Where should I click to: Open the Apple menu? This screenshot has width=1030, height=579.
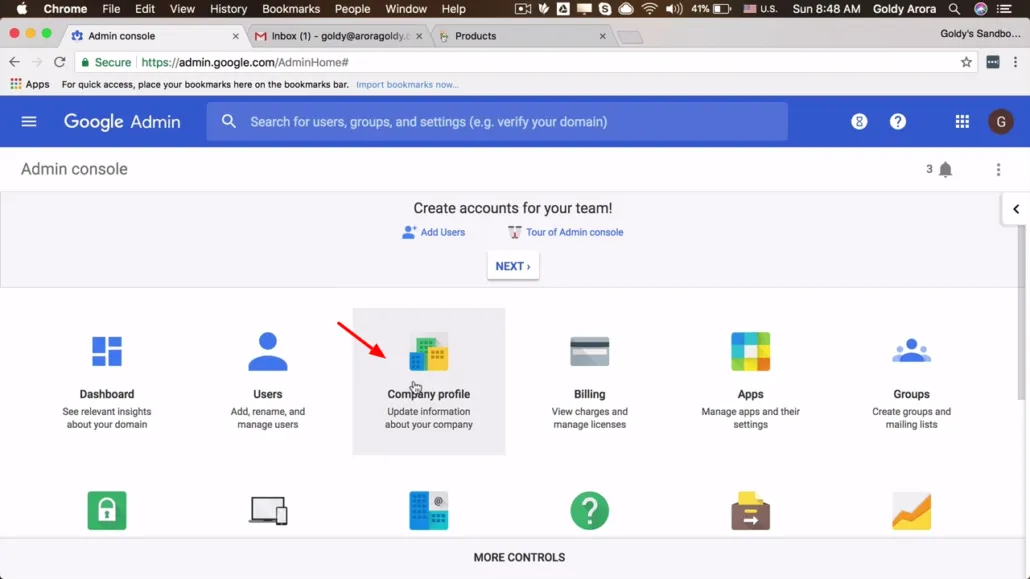21,9
